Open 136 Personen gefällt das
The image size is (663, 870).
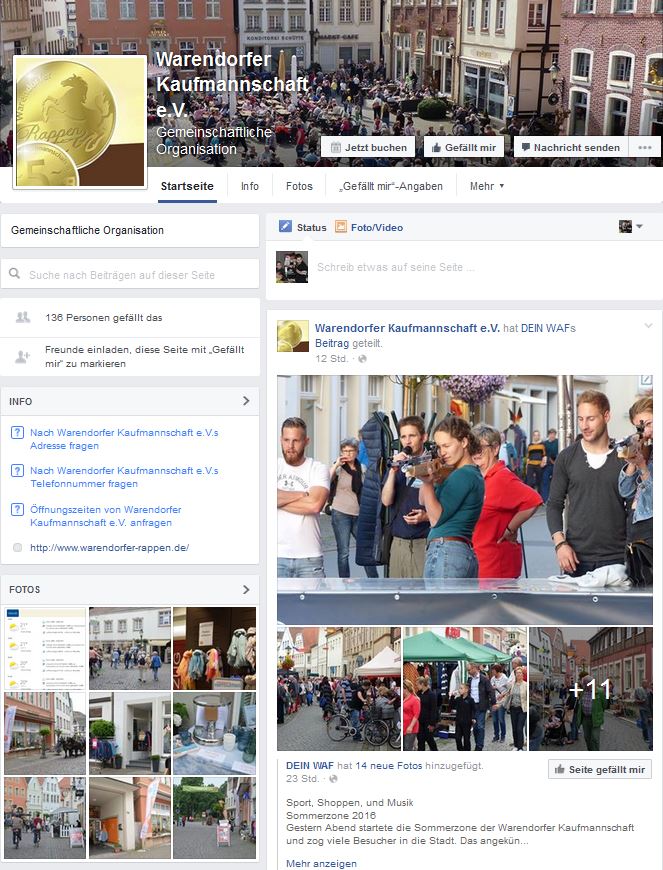(104, 318)
